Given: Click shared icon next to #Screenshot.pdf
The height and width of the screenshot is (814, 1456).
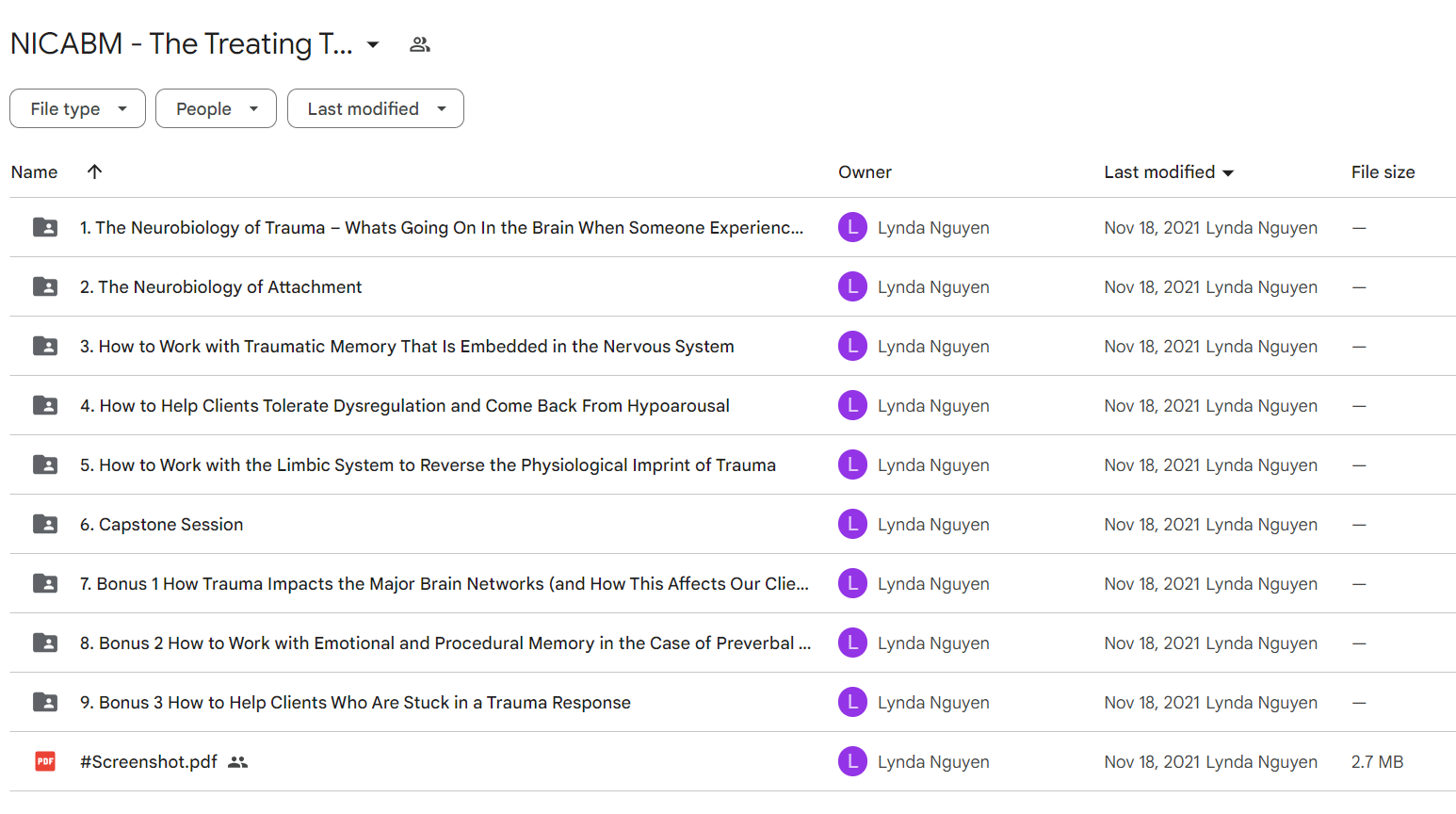Looking at the screenshot, I should (x=237, y=762).
